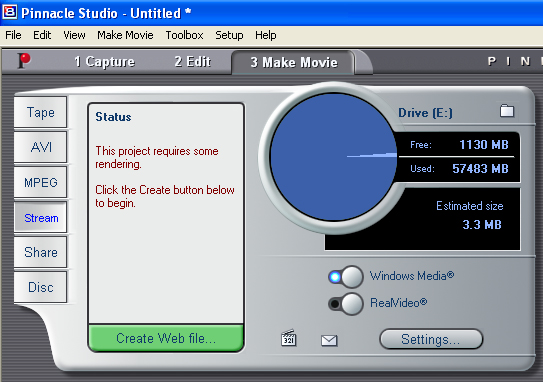This screenshot has height=382, width=543.
Task: Click the clapperboard open-file icon
Action: (x=288, y=338)
